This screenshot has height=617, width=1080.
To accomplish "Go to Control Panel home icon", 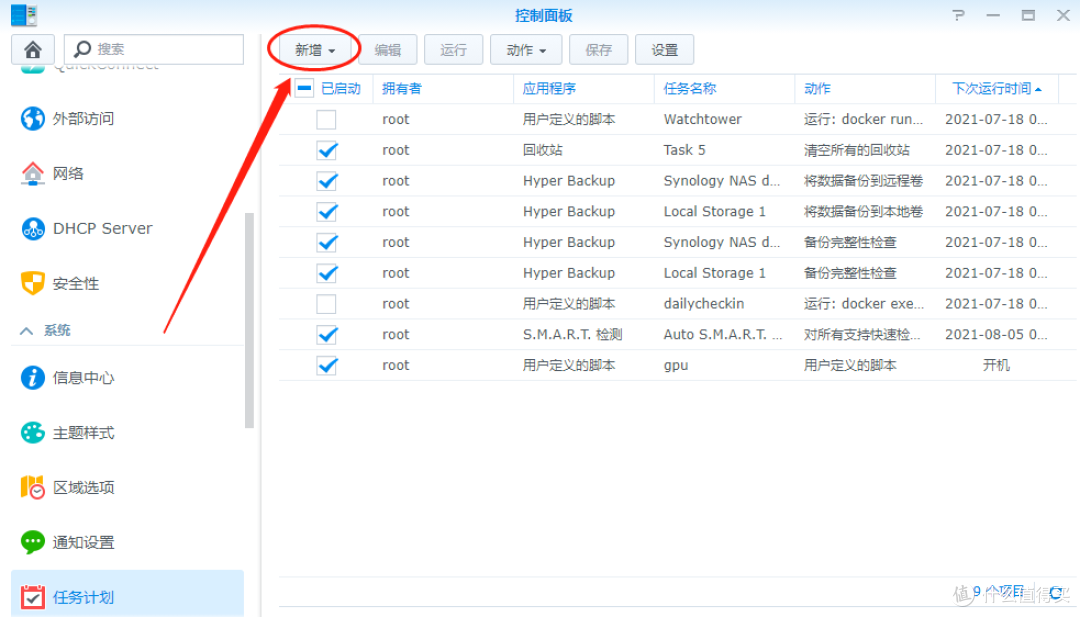I will tap(32, 50).
